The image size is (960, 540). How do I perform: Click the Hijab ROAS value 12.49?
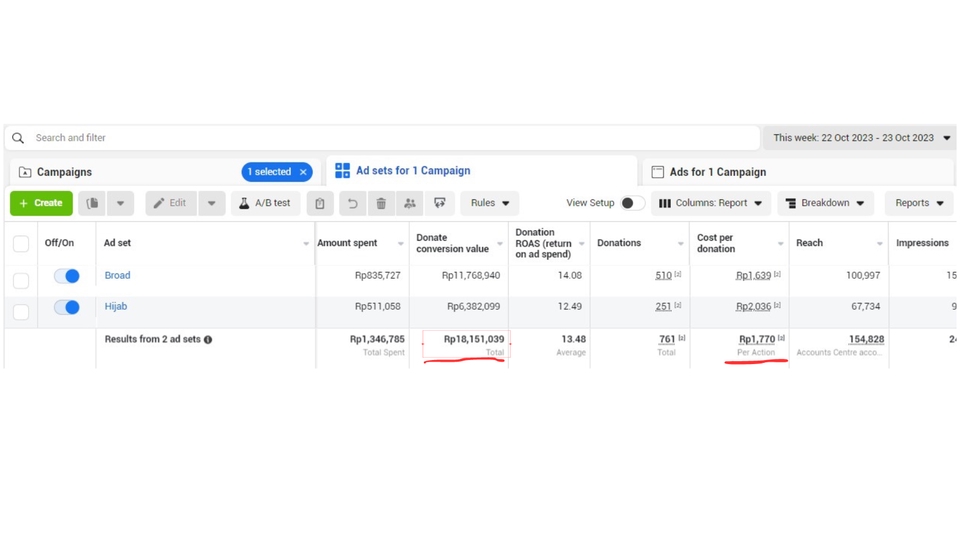tap(569, 306)
